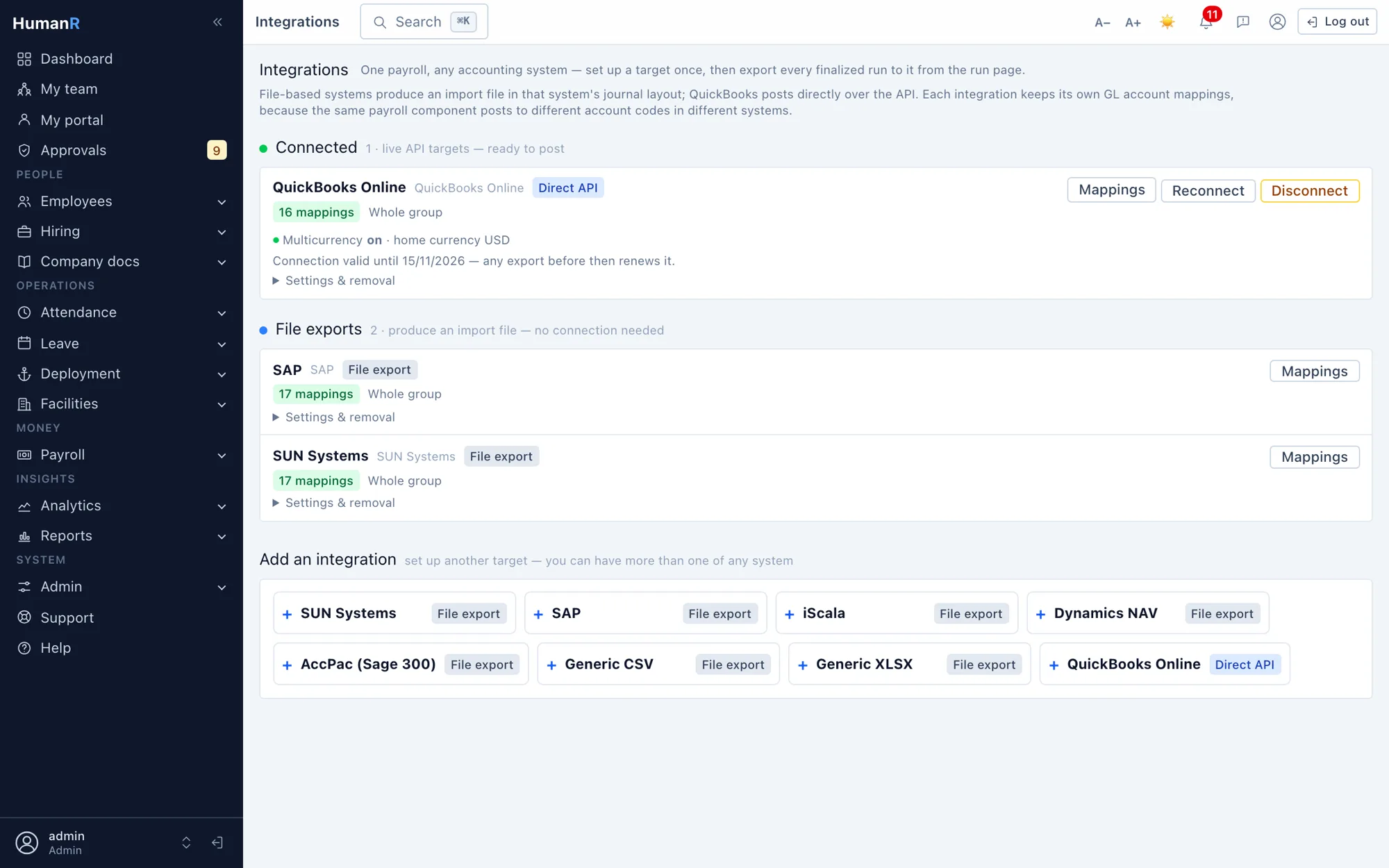Viewport: 1389px width, 868px height.
Task: Expand the Company docs chevron
Action: pos(222,262)
